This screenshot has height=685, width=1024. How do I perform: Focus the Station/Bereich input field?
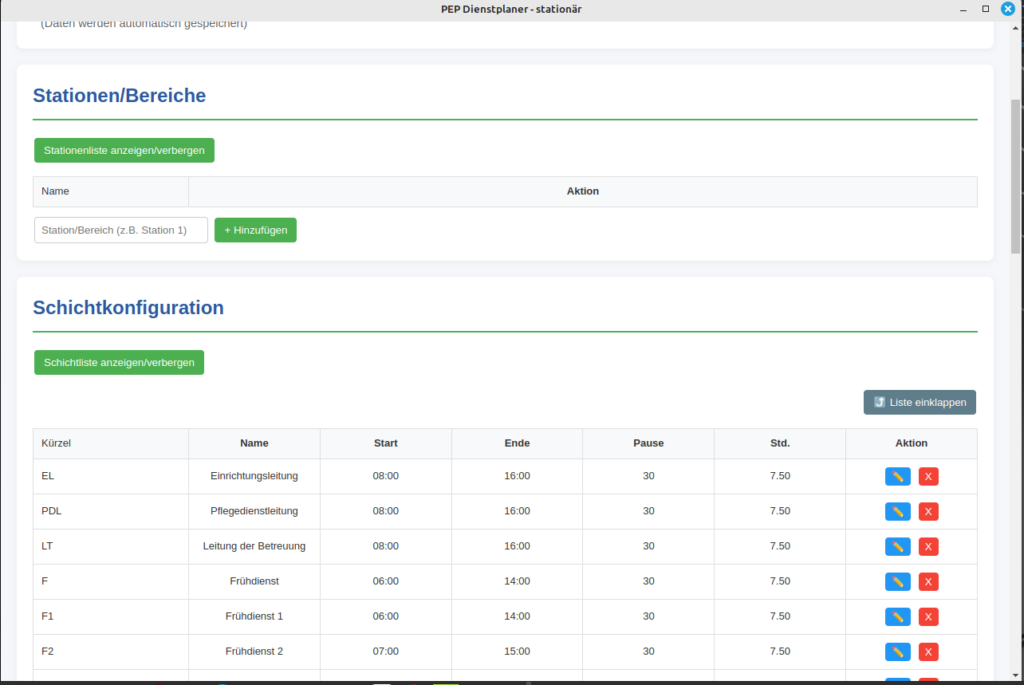[121, 230]
